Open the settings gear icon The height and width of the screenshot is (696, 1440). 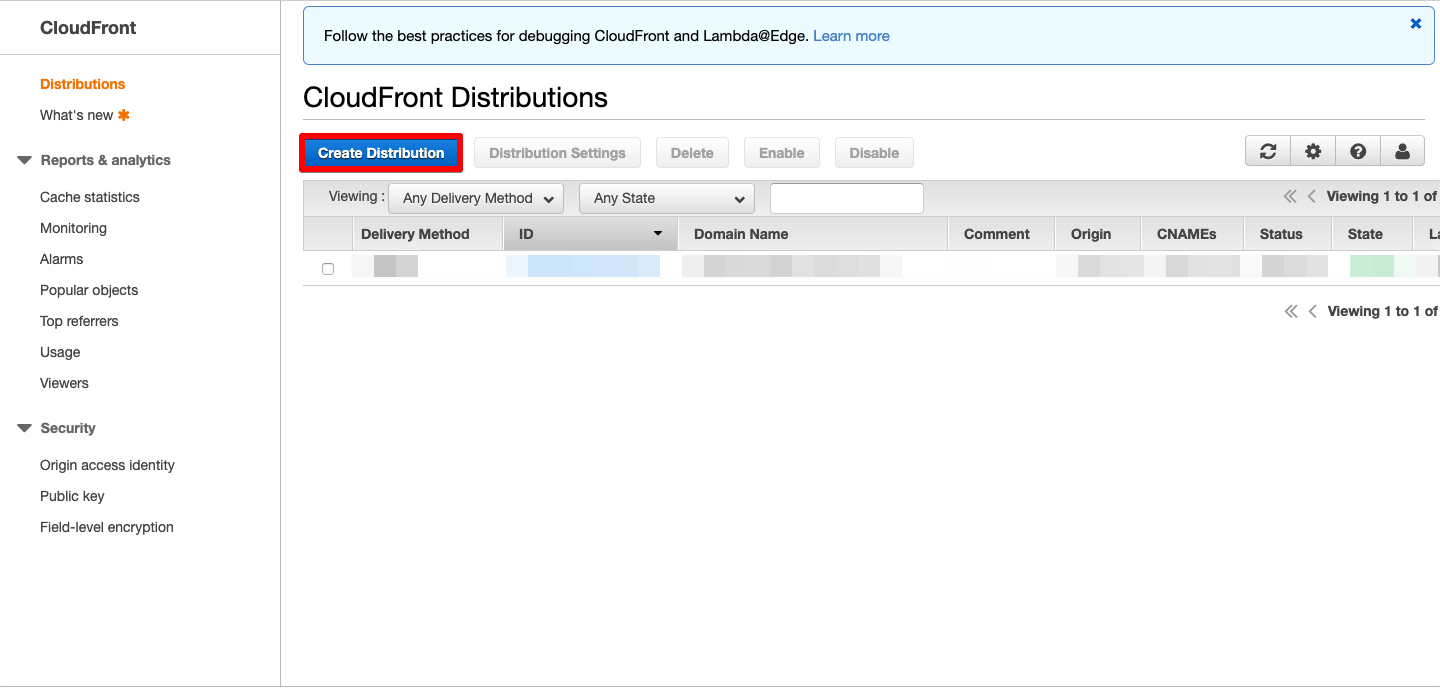coord(1312,151)
